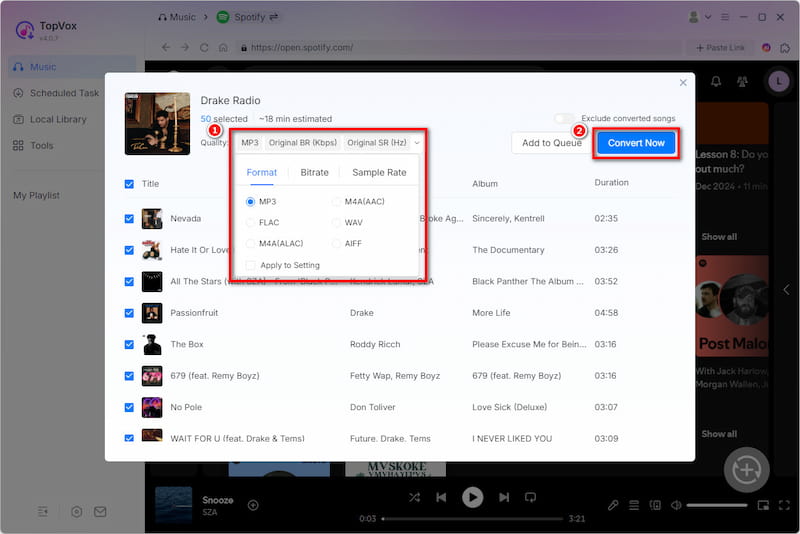The width and height of the screenshot is (800, 534).
Task: Open the mail icon in sidebar footer
Action: pos(100,511)
